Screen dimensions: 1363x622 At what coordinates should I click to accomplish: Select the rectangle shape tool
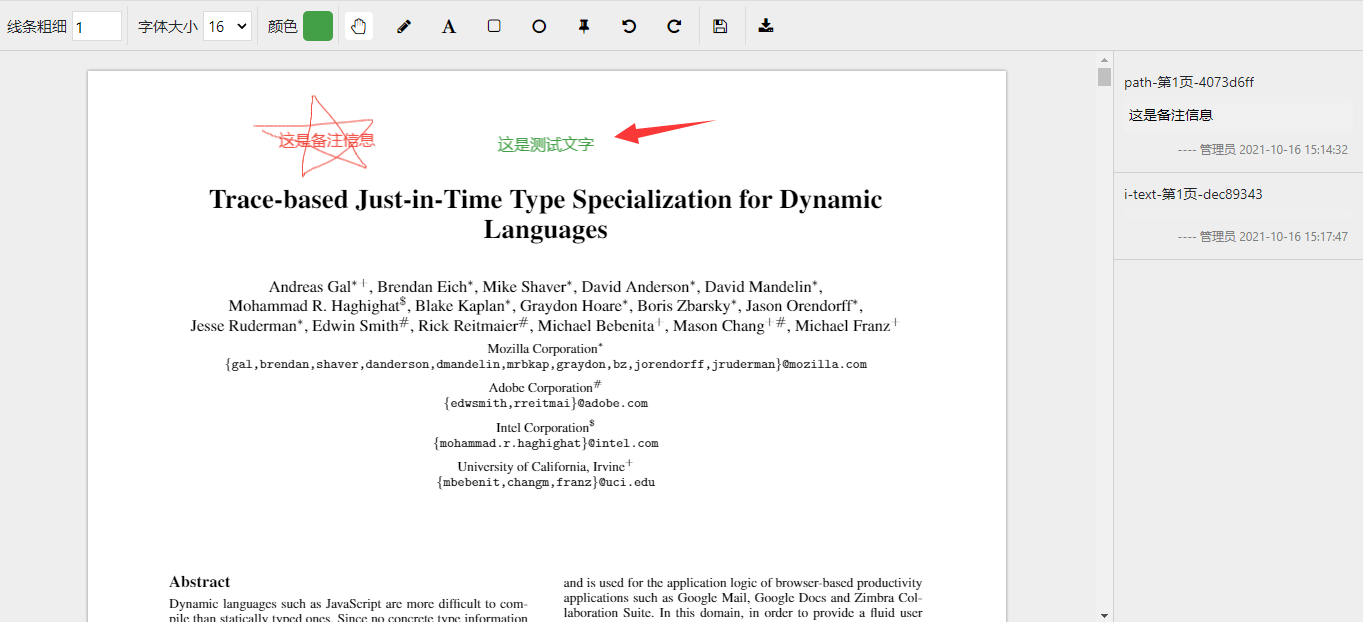point(494,26)
